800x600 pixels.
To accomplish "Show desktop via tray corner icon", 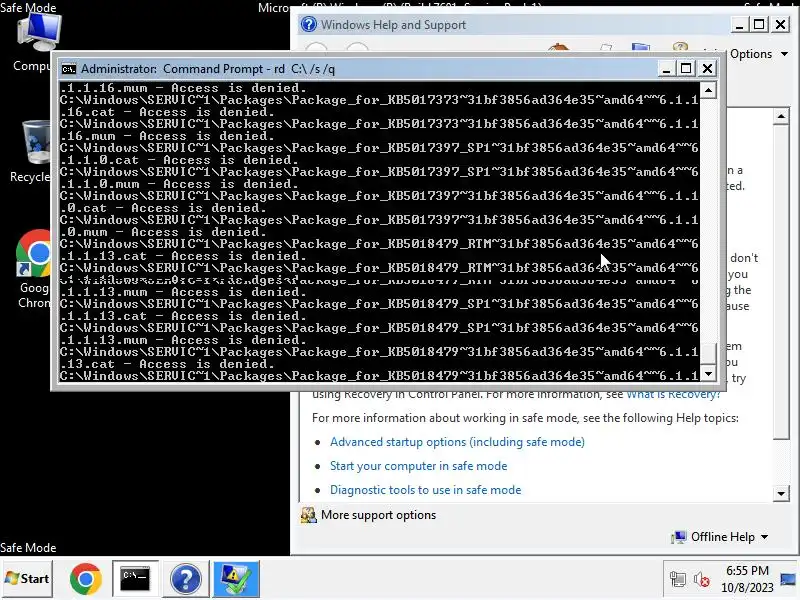I will 788,580.
